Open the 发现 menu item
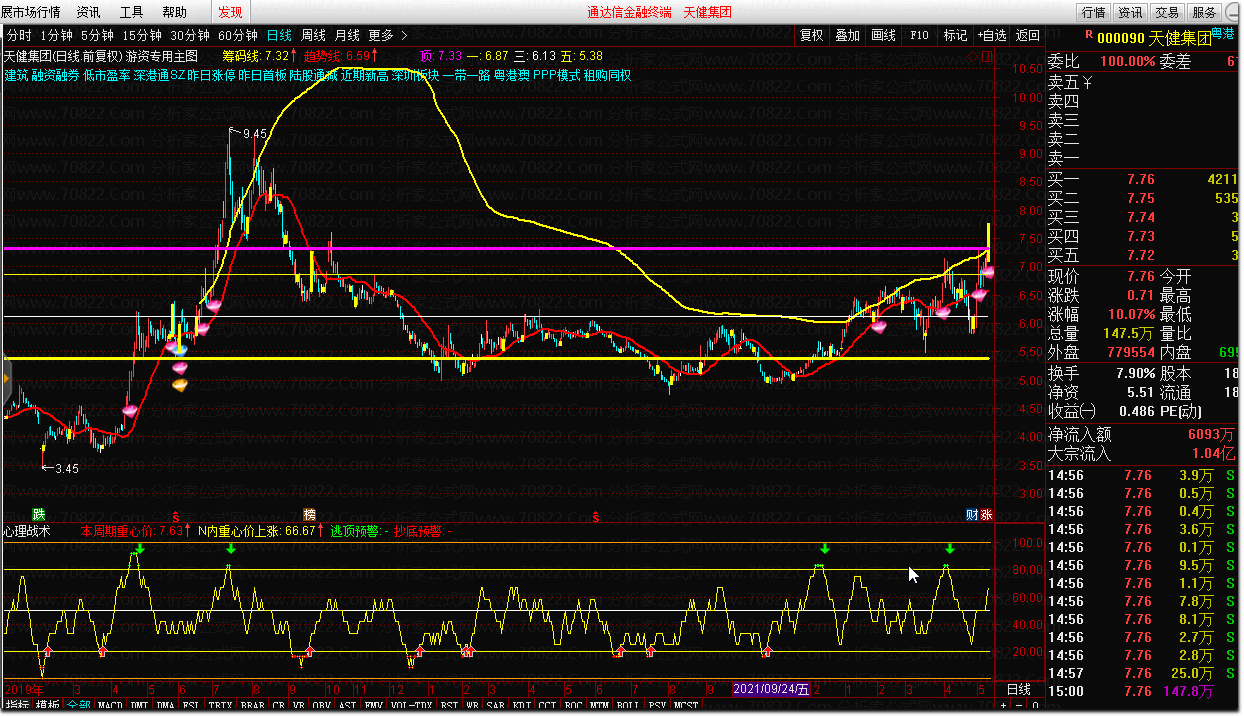Viewport: 1244px width, 716px height. [230, 12]
